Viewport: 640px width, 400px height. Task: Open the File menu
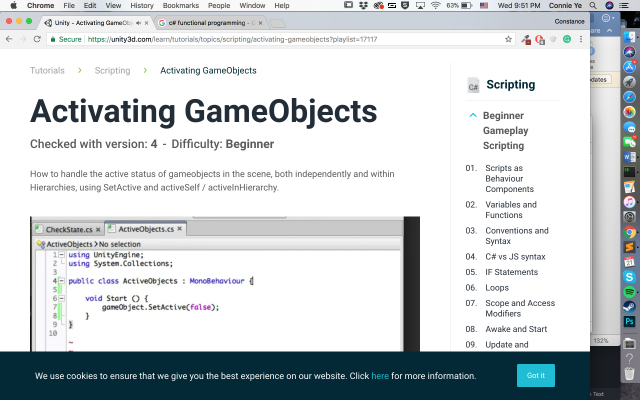[69, 5]
